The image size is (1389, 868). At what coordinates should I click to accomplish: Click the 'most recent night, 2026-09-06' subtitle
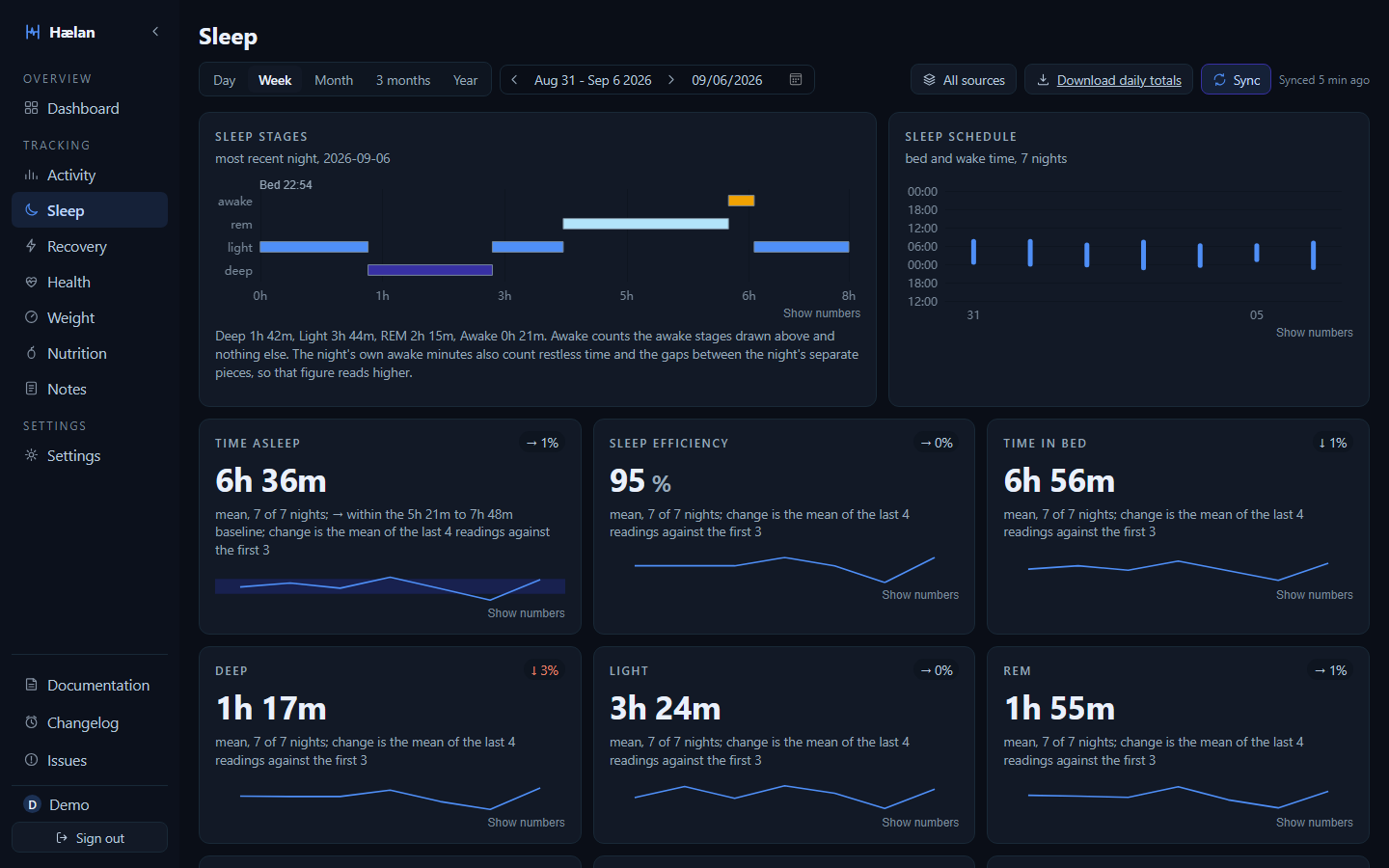[x=303, y=158]
